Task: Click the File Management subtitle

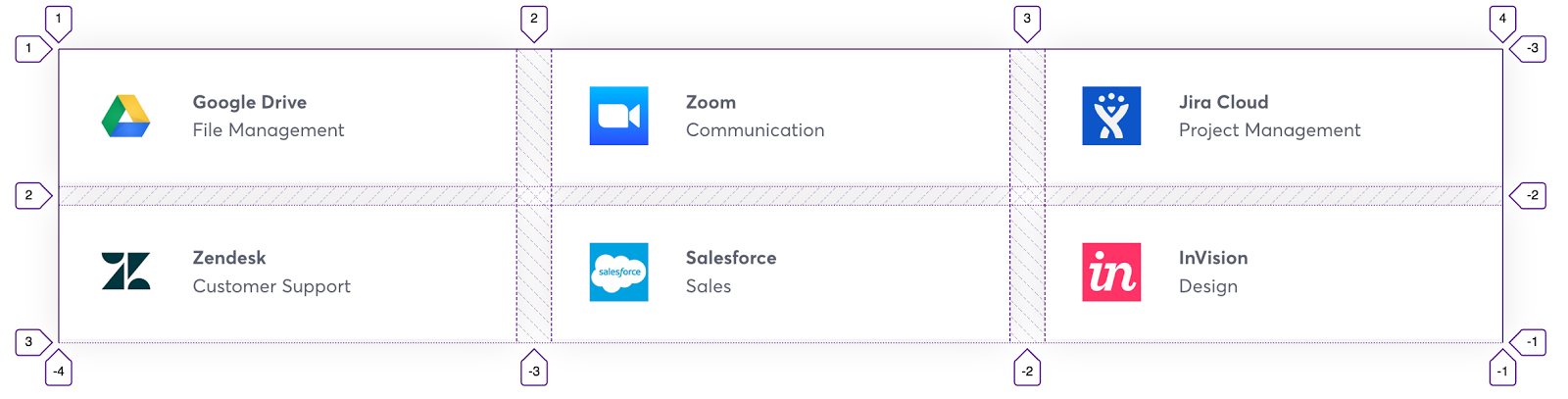Action: click(269, 129)
